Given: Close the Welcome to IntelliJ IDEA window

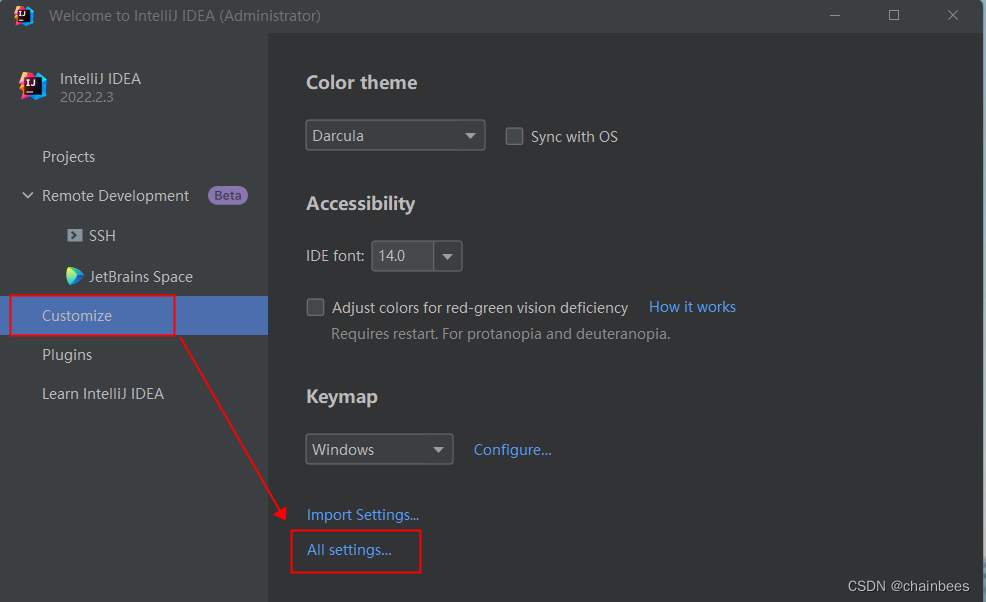Looking at the screenshot, I should [953, 15].
